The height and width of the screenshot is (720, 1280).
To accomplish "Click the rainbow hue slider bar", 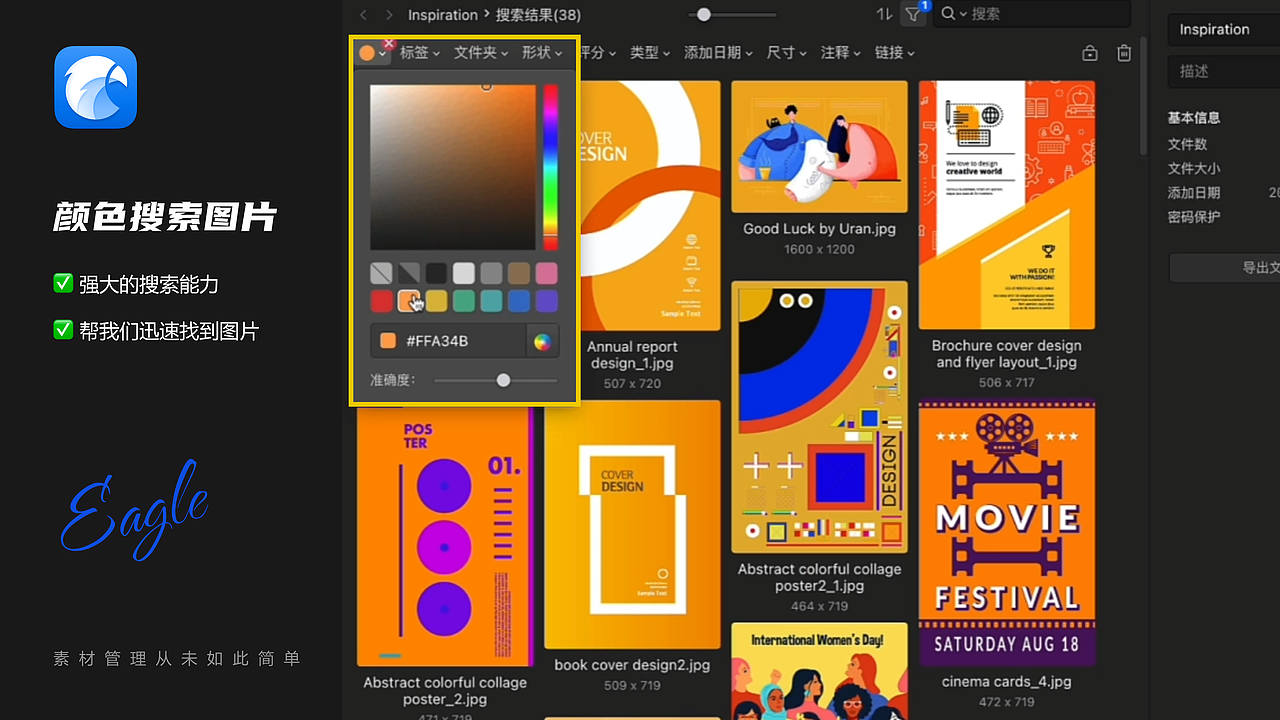I will [x=550, y=167].
